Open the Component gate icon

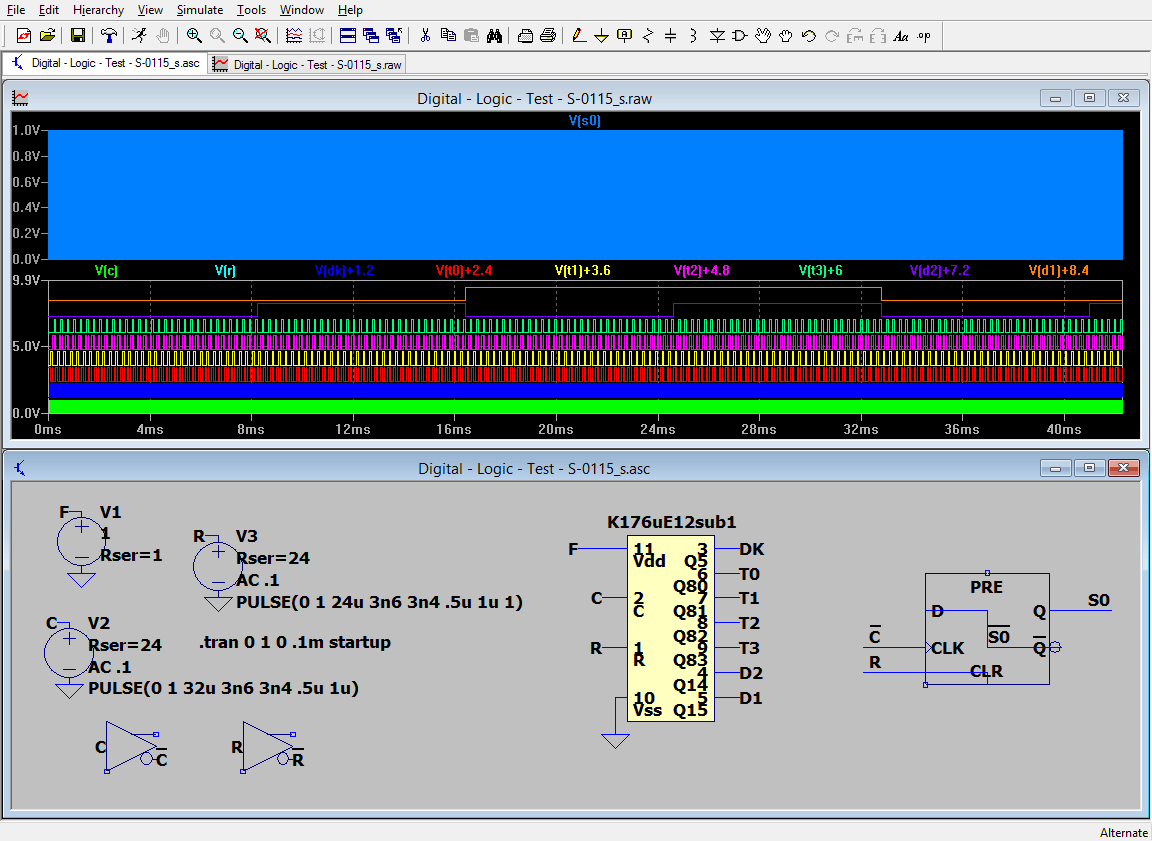click(740, 36)
